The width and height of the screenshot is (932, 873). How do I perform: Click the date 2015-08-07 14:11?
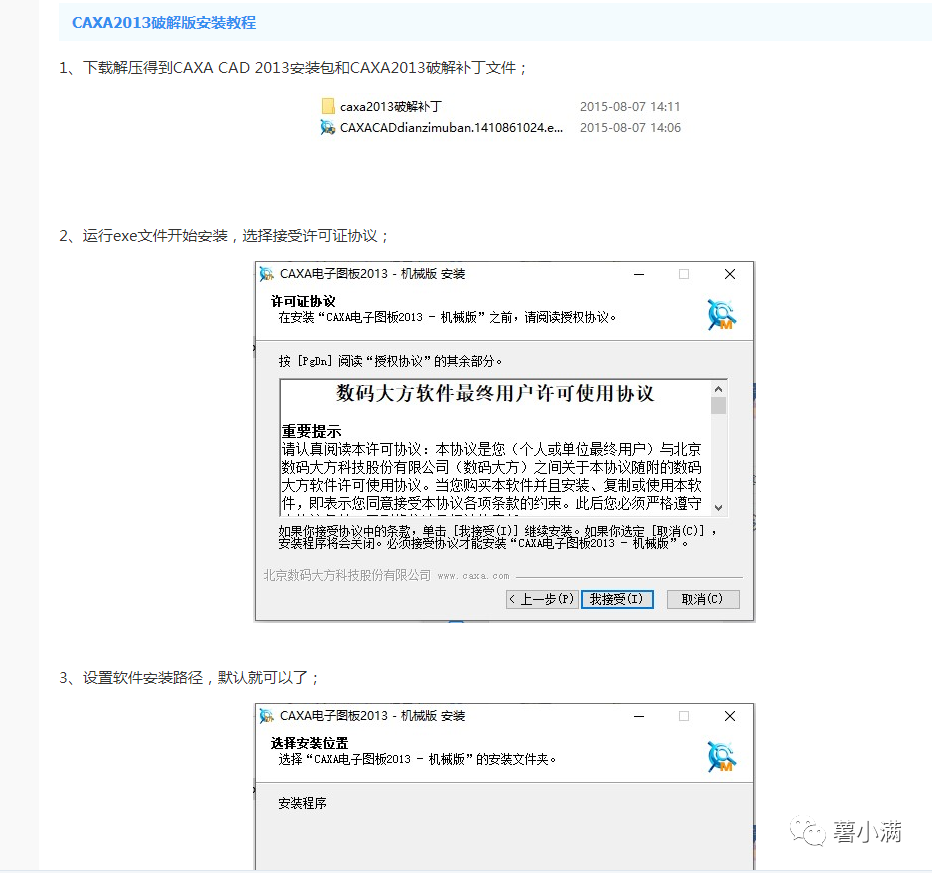(630, 106)
